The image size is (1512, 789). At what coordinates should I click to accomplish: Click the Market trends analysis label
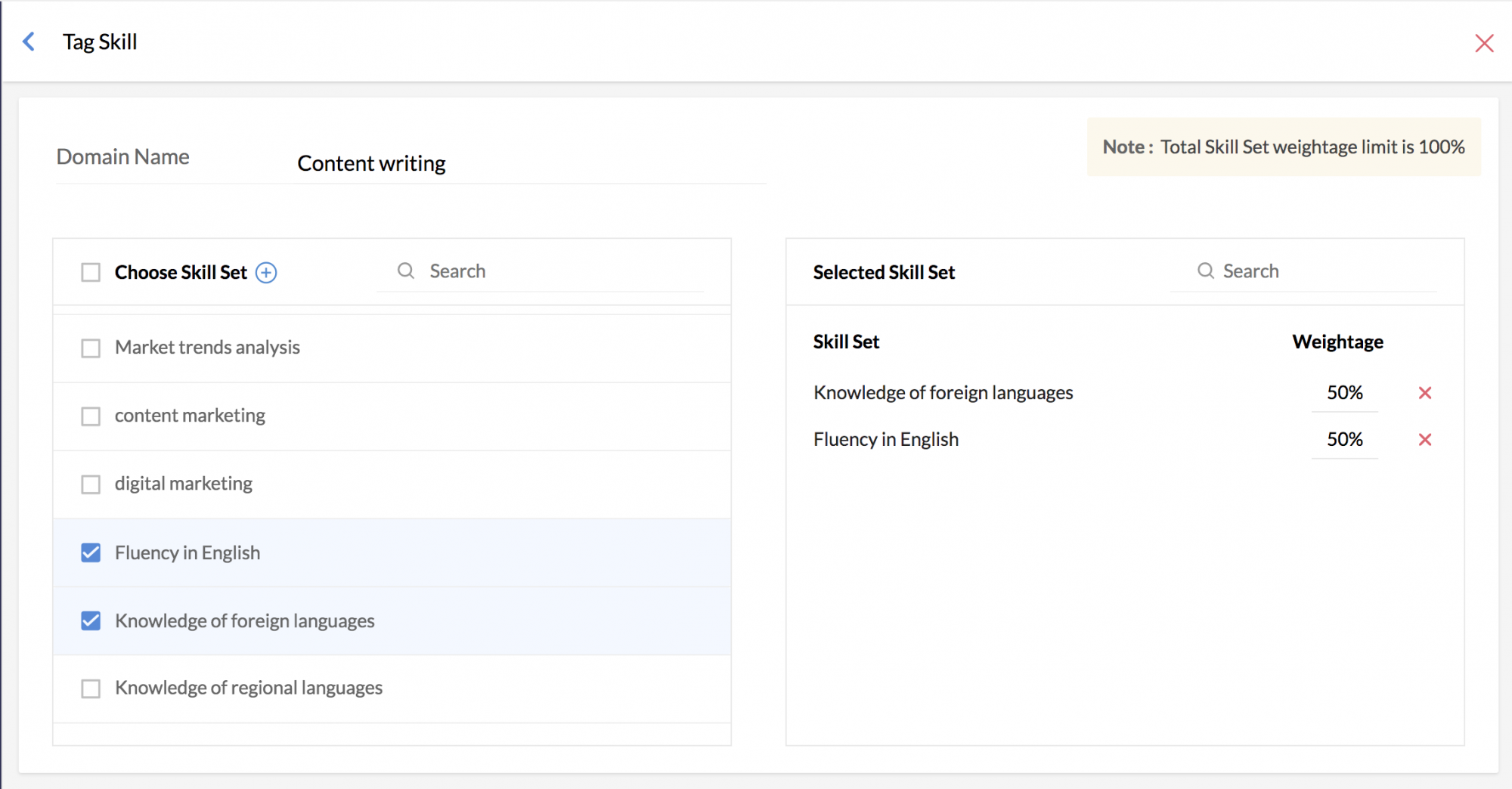coord(207,348)
